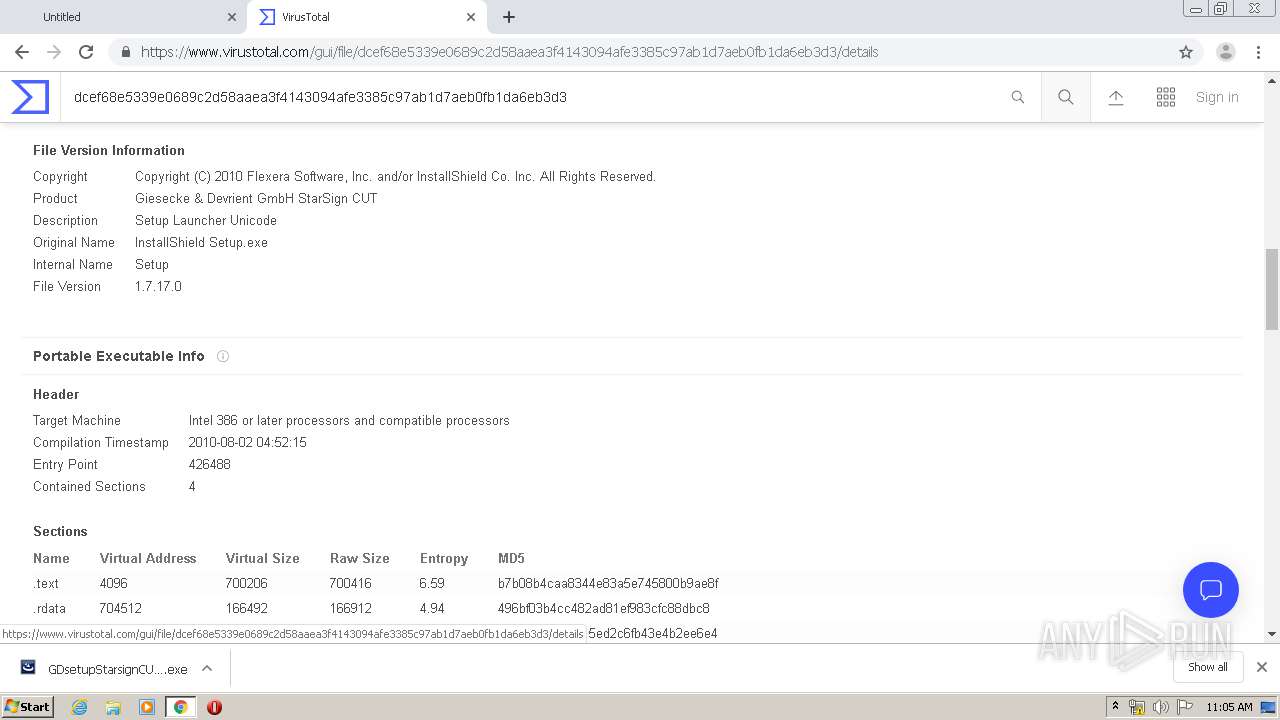Open the blue chat bubble button

[x=1211, y=590]
